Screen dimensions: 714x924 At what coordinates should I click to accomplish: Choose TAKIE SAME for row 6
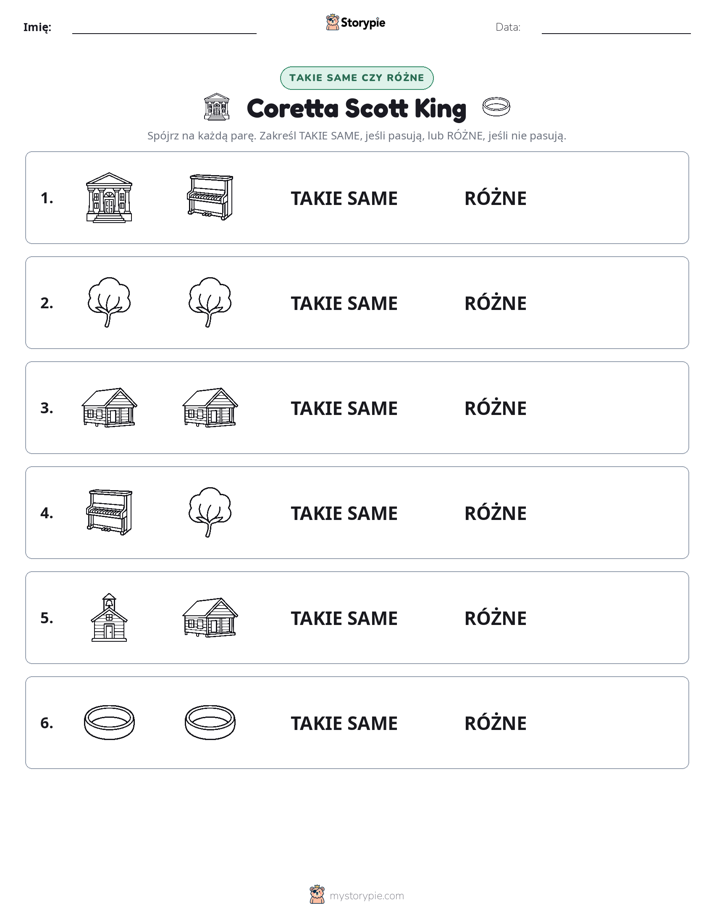[344, 723]
